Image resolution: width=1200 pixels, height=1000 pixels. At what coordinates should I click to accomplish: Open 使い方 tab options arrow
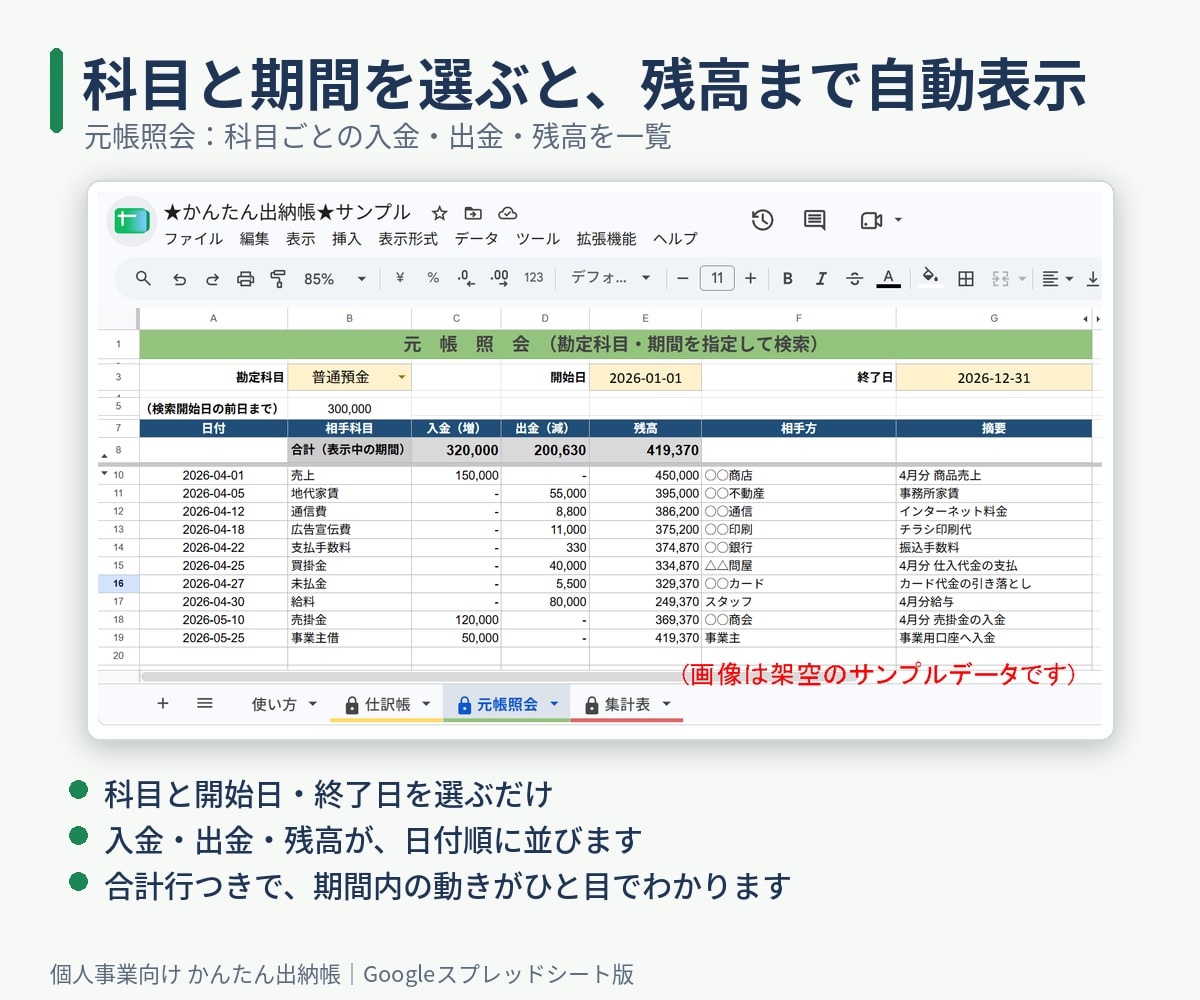pos(312,704)
